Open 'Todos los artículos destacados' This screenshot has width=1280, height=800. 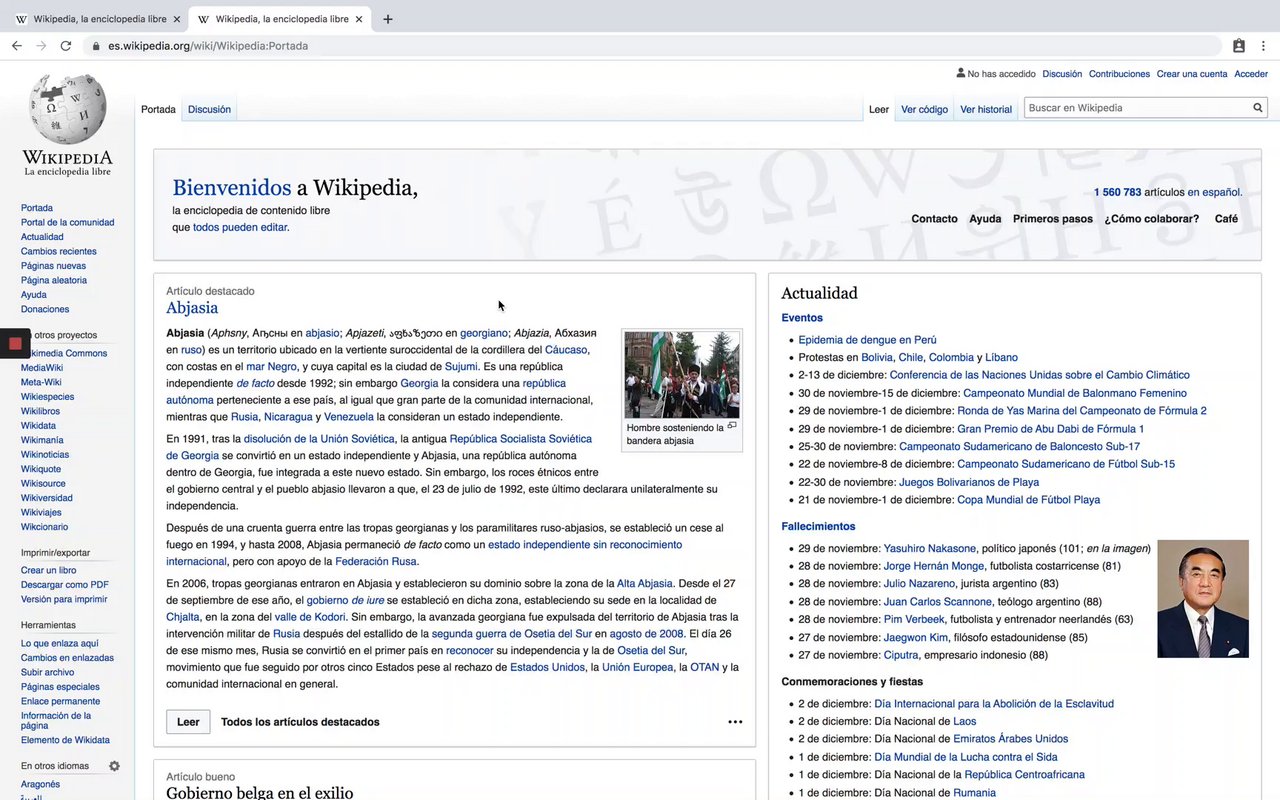[300, 722]
